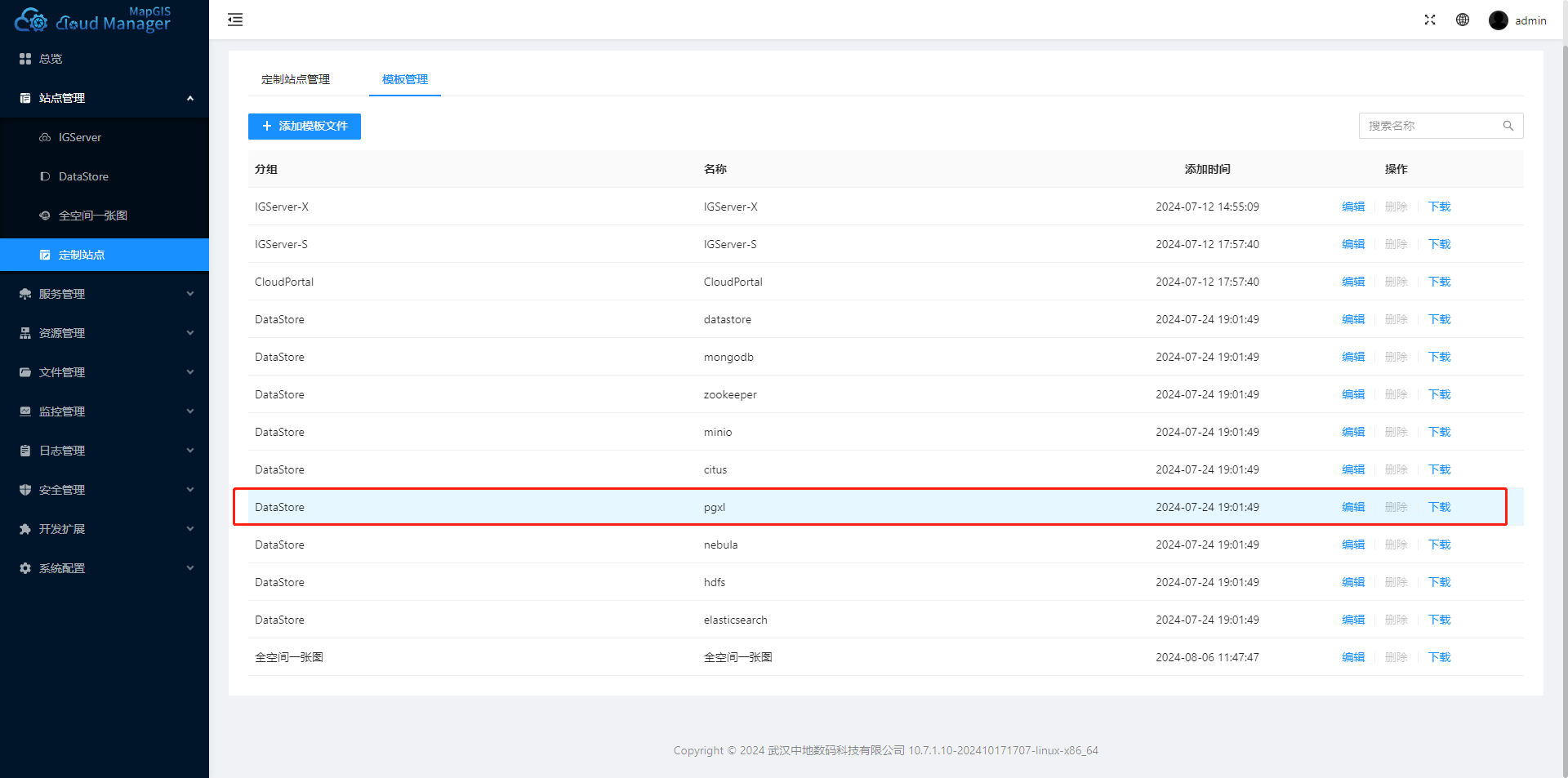The width and height of the screenshot is (1568, 778).
Task: Edit the citus template
Action: [x=1353, y=469]
